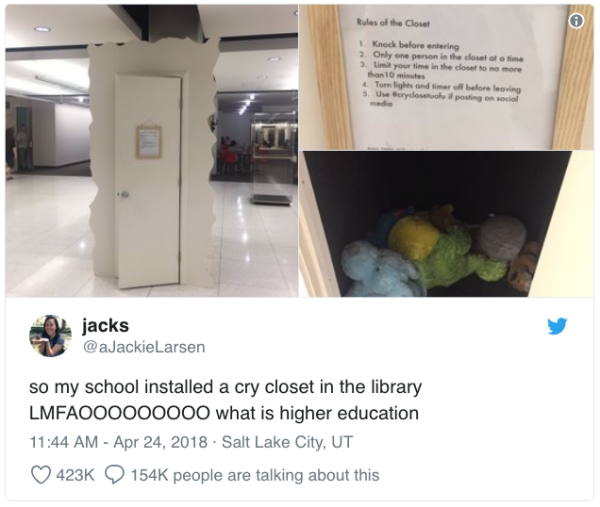The image size is (600, 507).
Task: Open the jacks profile avatar picture
Action: (x=51, y=336)
